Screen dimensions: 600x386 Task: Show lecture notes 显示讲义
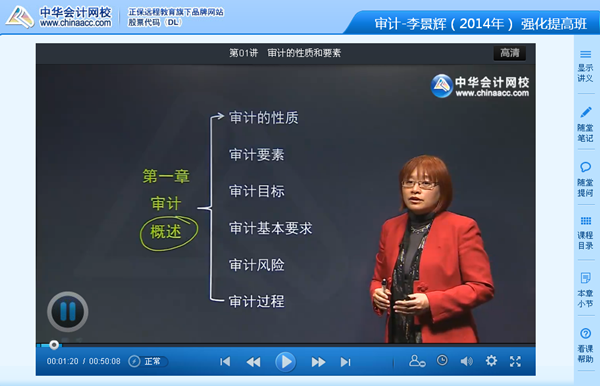point(585,66)
